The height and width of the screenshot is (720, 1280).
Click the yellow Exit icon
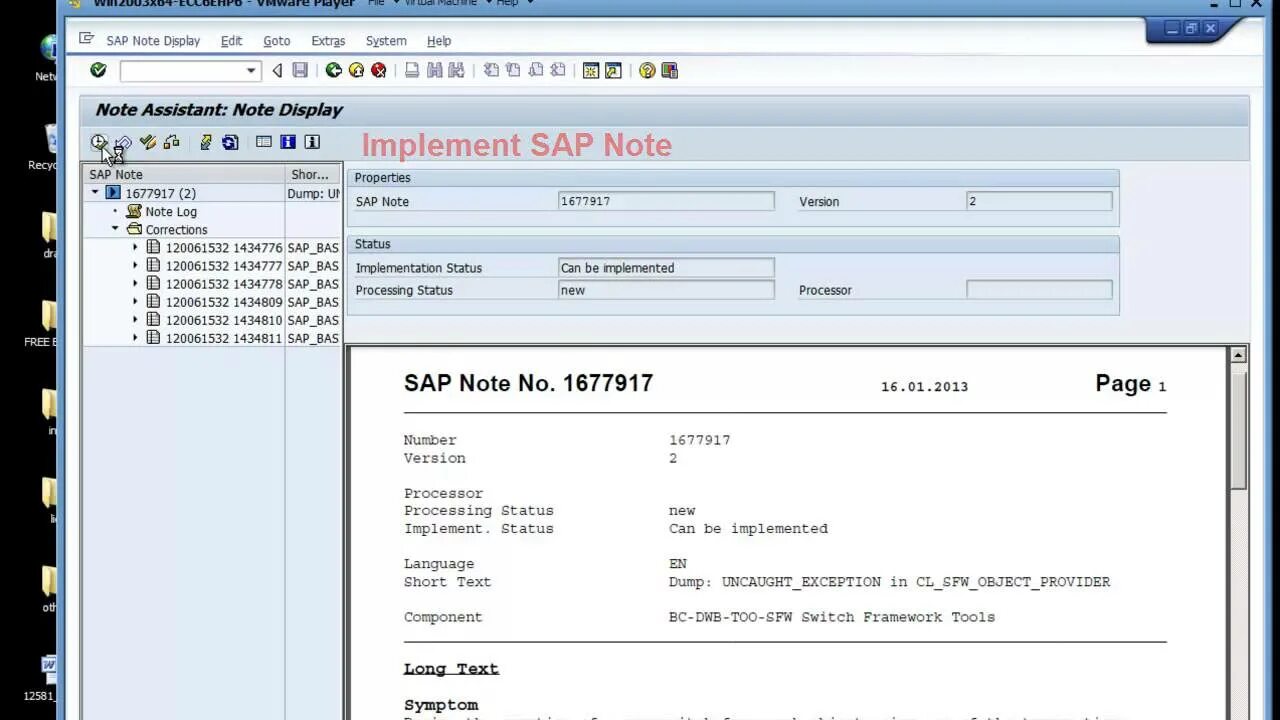356,70
